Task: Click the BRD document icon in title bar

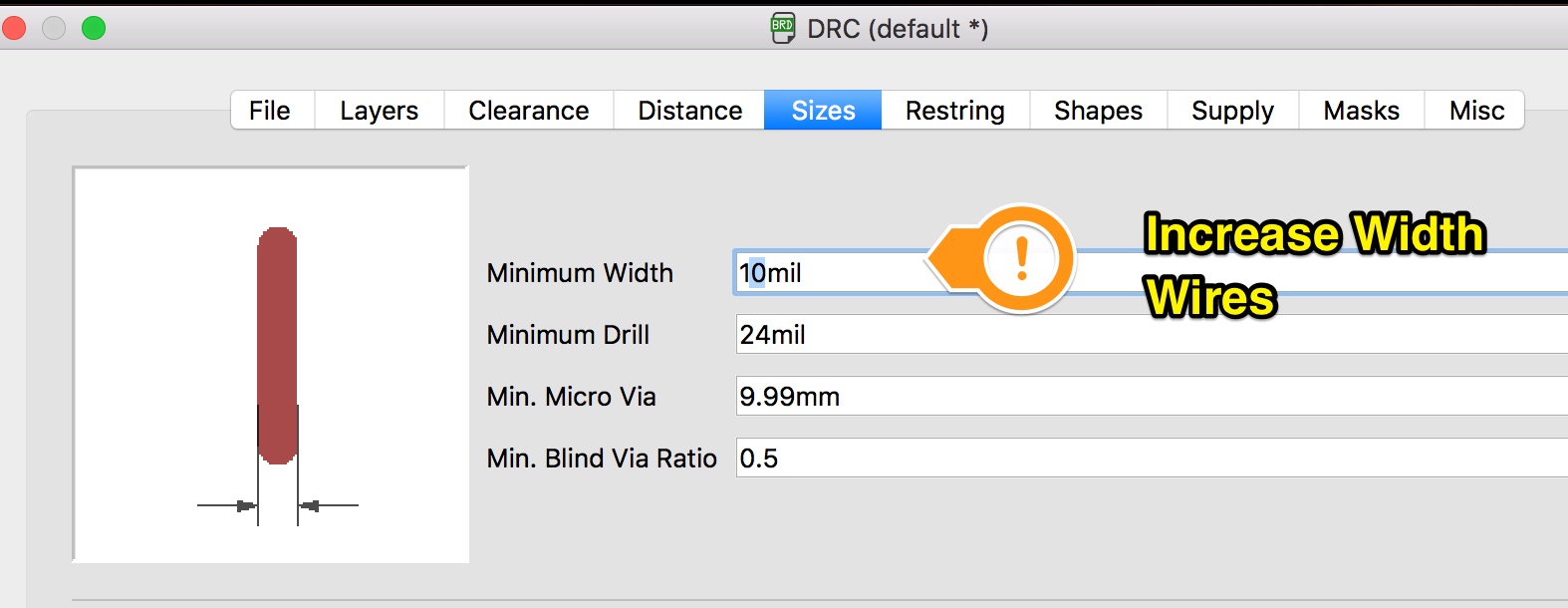Action: click(783, 28)
